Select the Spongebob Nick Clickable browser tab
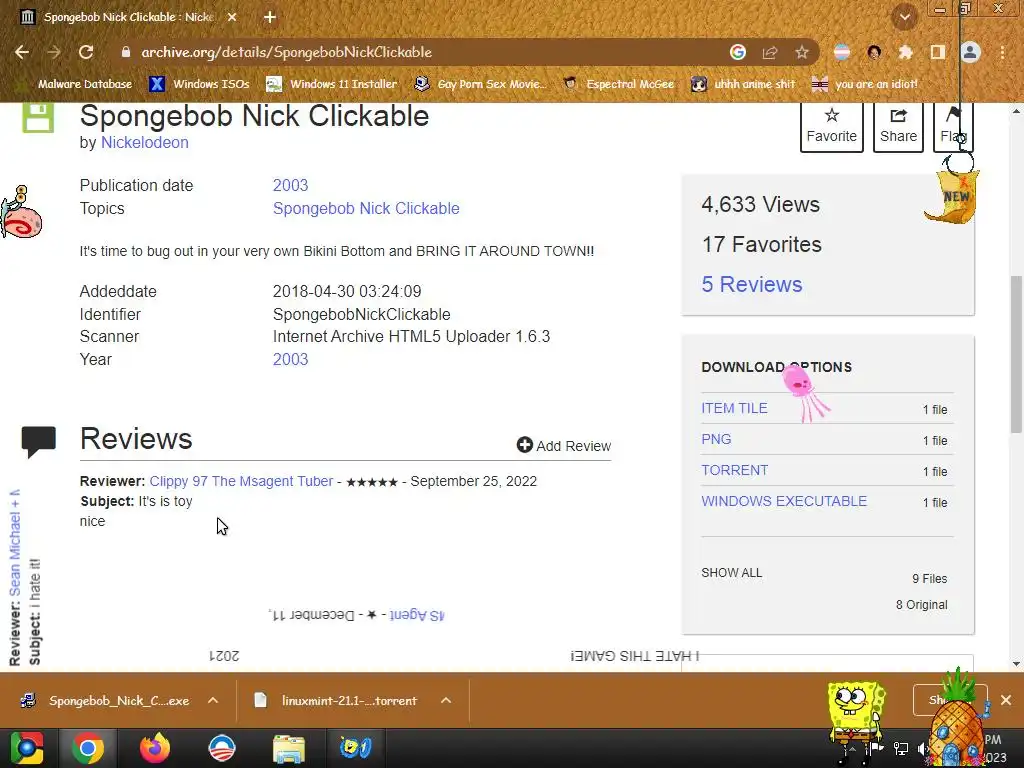Viewport: 1024px width, 768px height. pos(127,17)
